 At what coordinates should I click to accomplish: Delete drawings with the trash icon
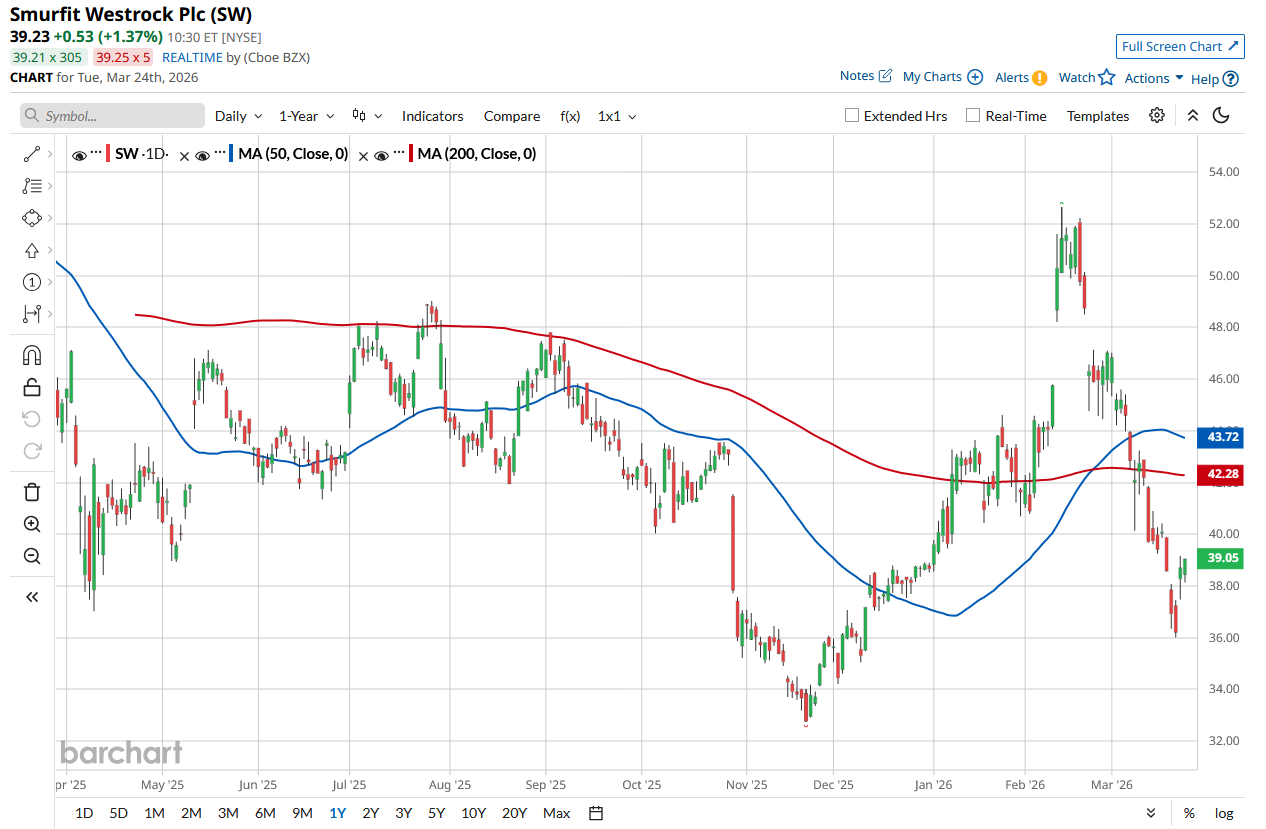pos(32,491)
